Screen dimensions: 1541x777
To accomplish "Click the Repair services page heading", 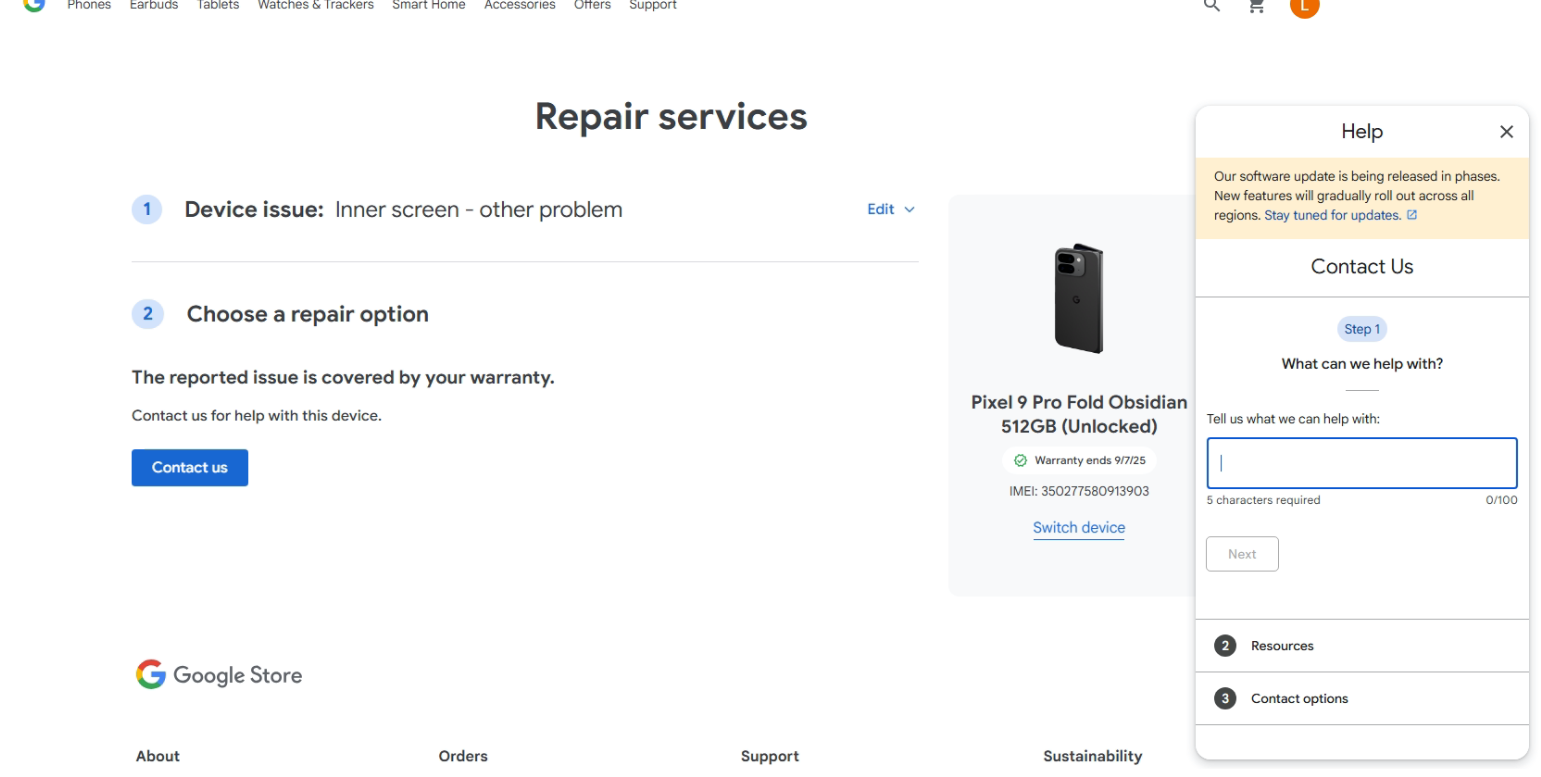I will point(671,116).
